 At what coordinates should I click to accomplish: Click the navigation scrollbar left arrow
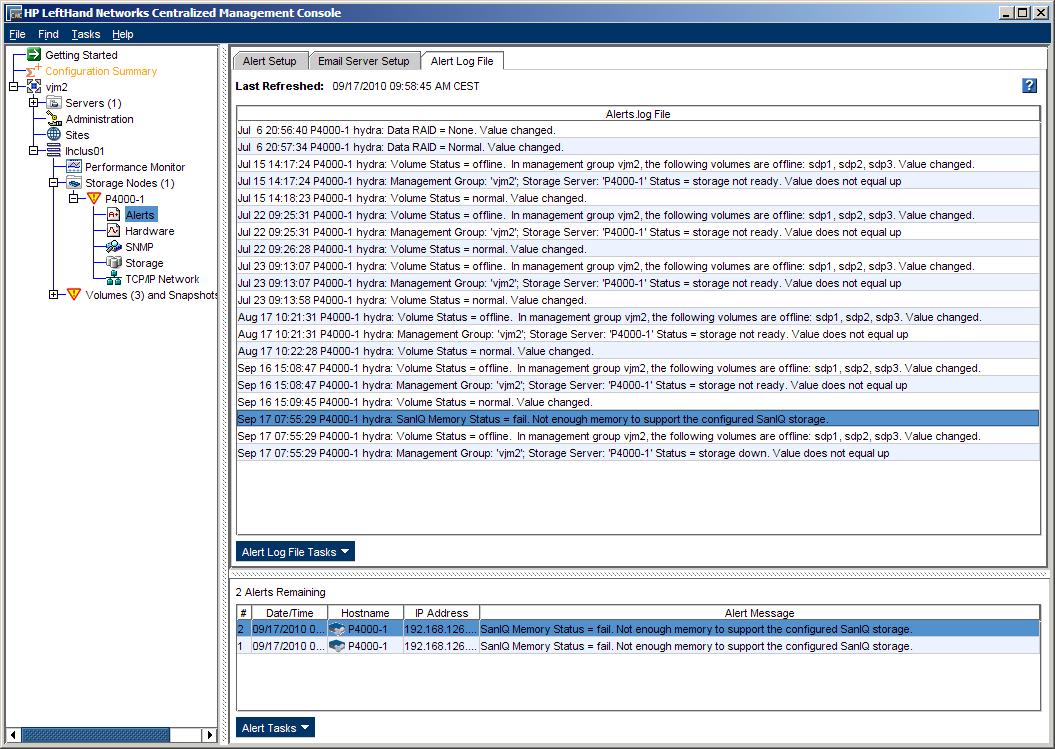[x=13, y=735]
